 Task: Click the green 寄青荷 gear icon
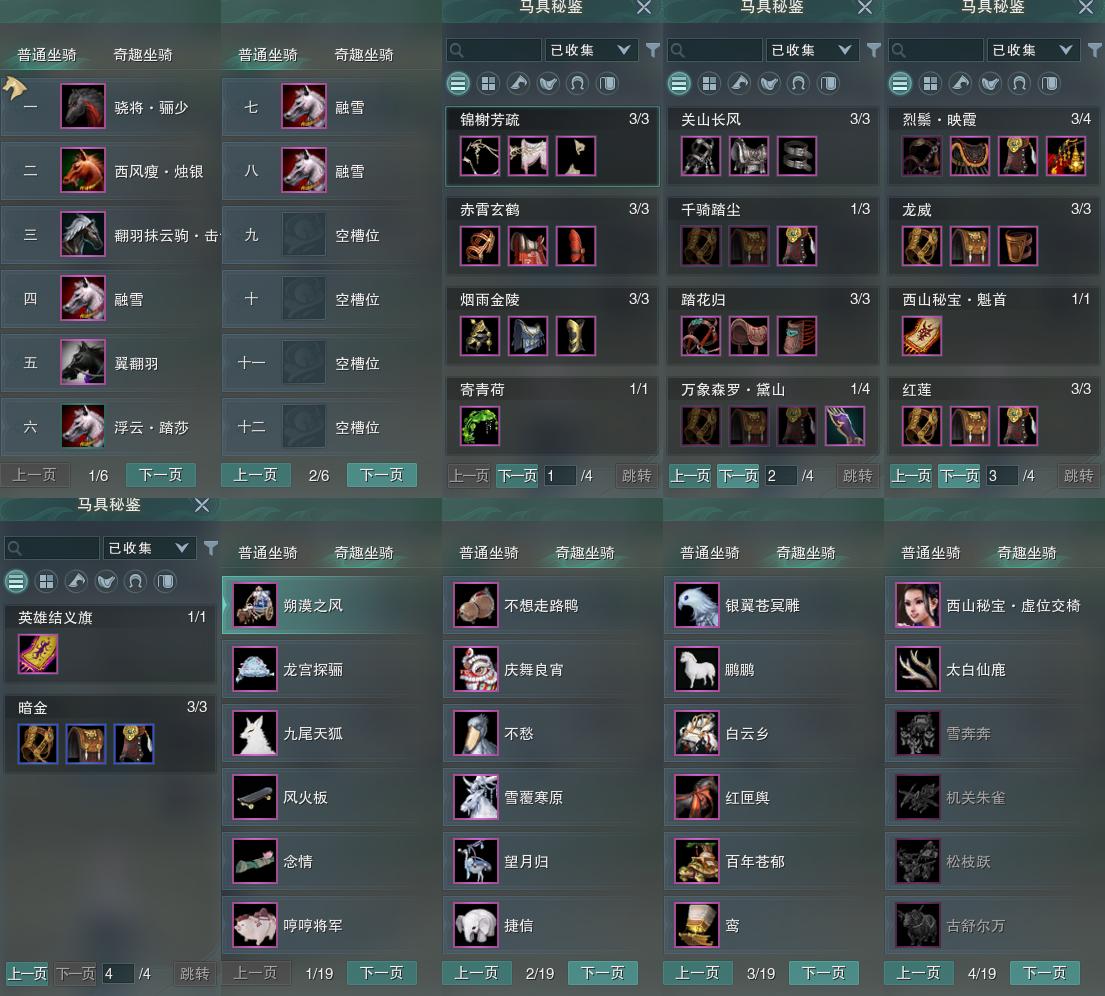480,426
